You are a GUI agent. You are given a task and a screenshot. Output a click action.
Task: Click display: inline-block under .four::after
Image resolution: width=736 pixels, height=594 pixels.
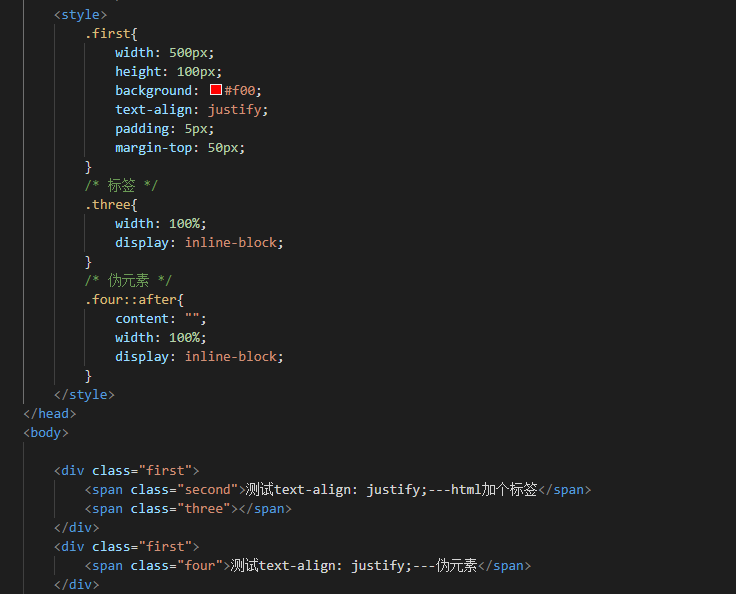pos(199,356)
